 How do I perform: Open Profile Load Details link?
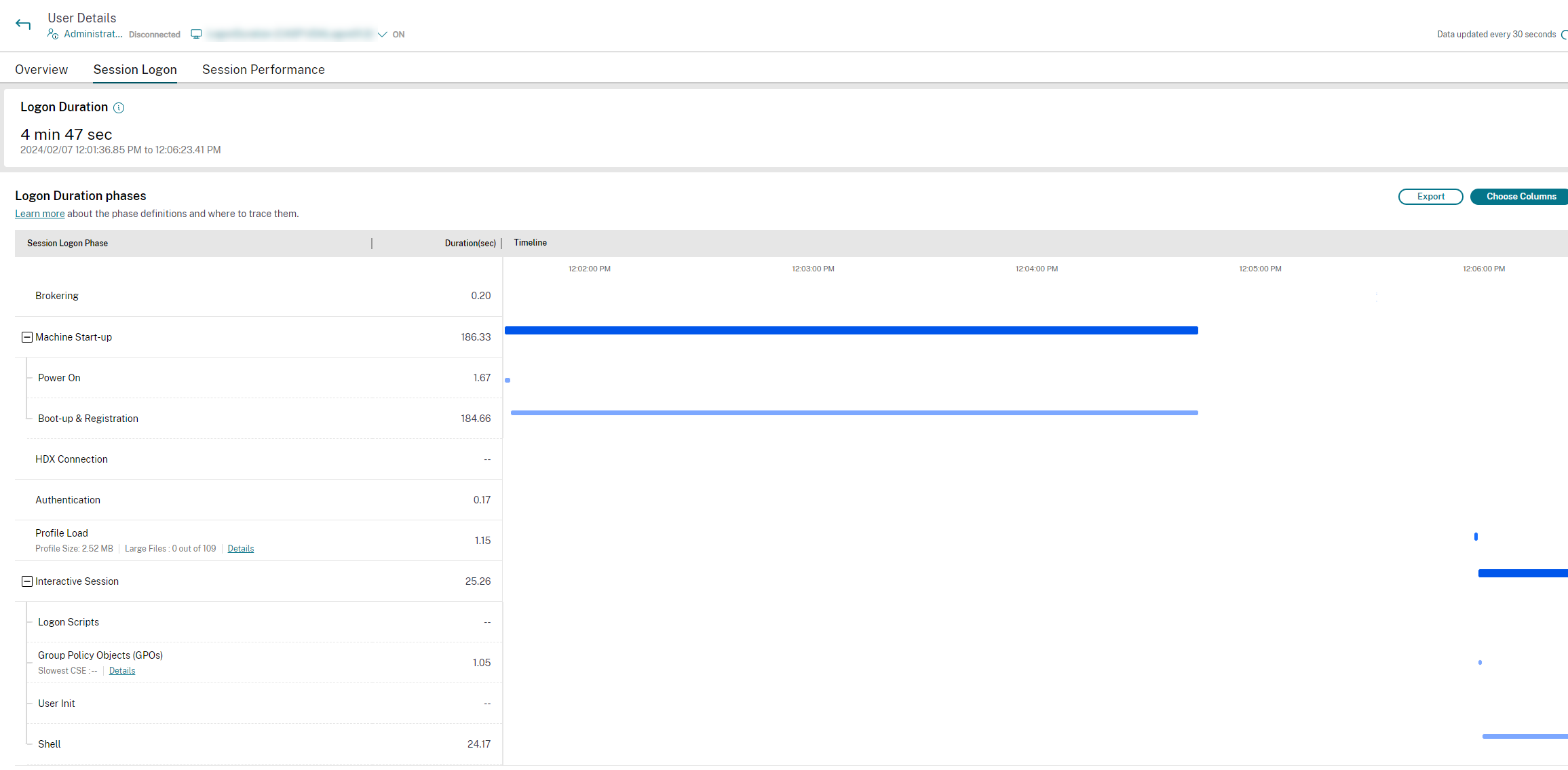click(240, 549)
